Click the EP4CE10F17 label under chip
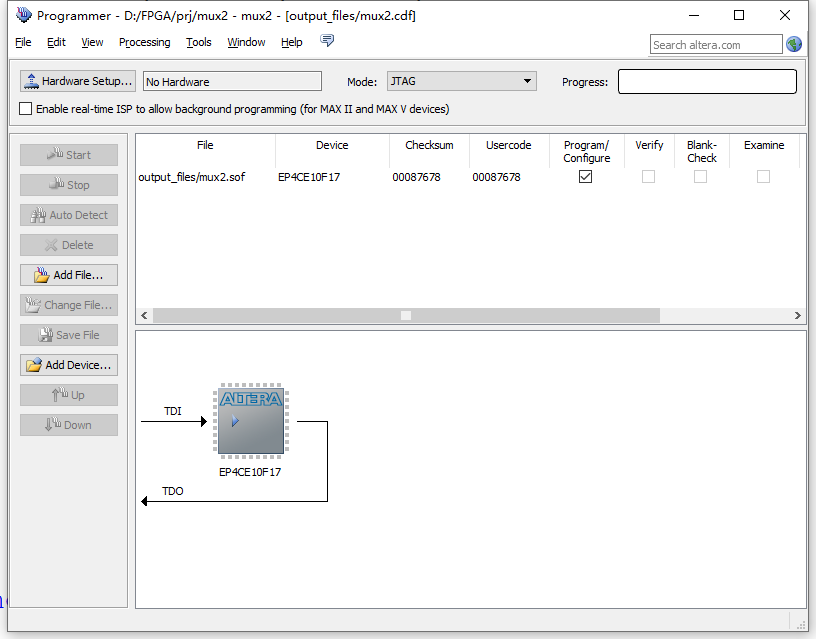Screen dimensions: 816x639 (x=250, y=472)
